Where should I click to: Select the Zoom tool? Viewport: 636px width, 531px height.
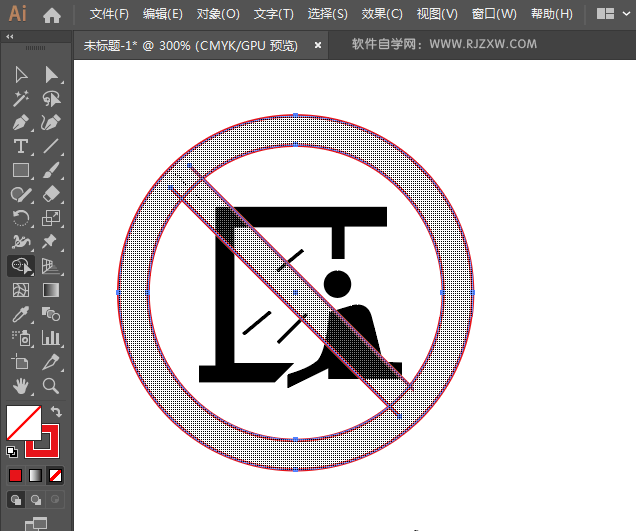(x=51, y=386)
